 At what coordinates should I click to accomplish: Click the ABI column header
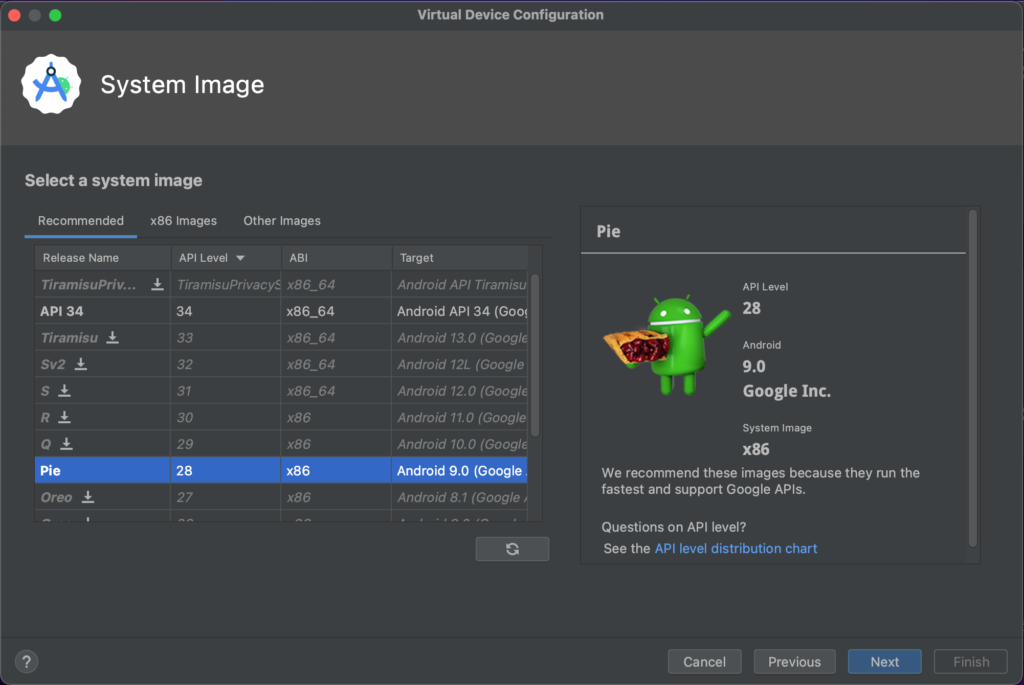pyautogui.click(x=336, y=258)
